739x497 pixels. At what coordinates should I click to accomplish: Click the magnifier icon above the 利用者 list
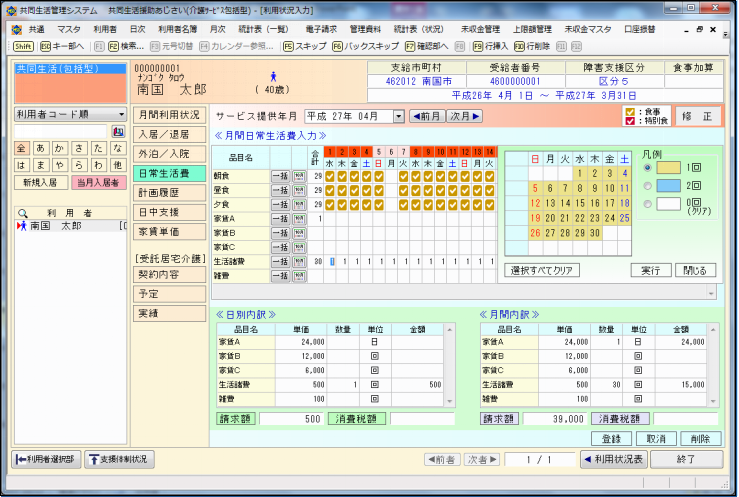pos(22,212)
